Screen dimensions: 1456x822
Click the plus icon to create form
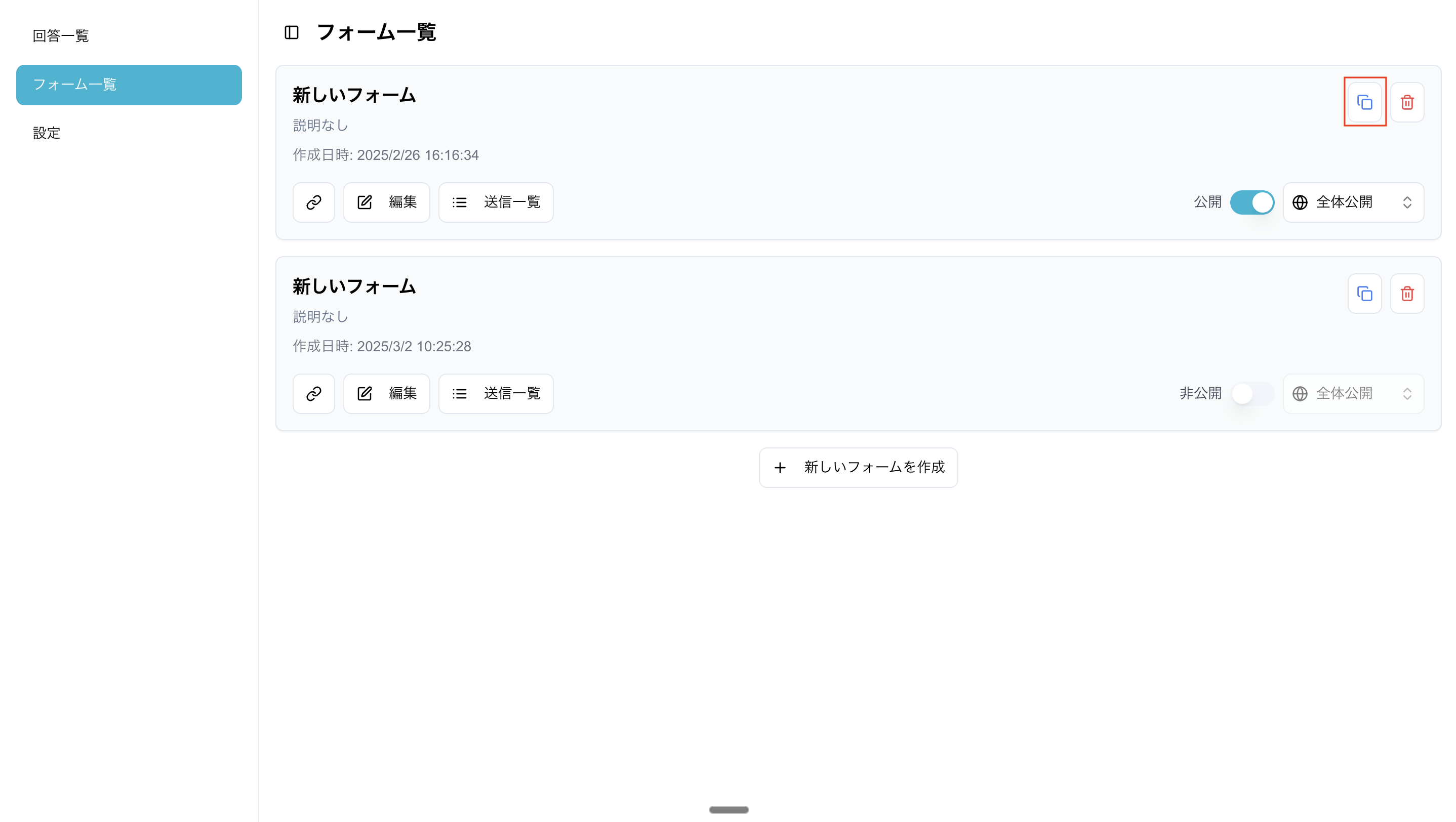tap(780, 468)
